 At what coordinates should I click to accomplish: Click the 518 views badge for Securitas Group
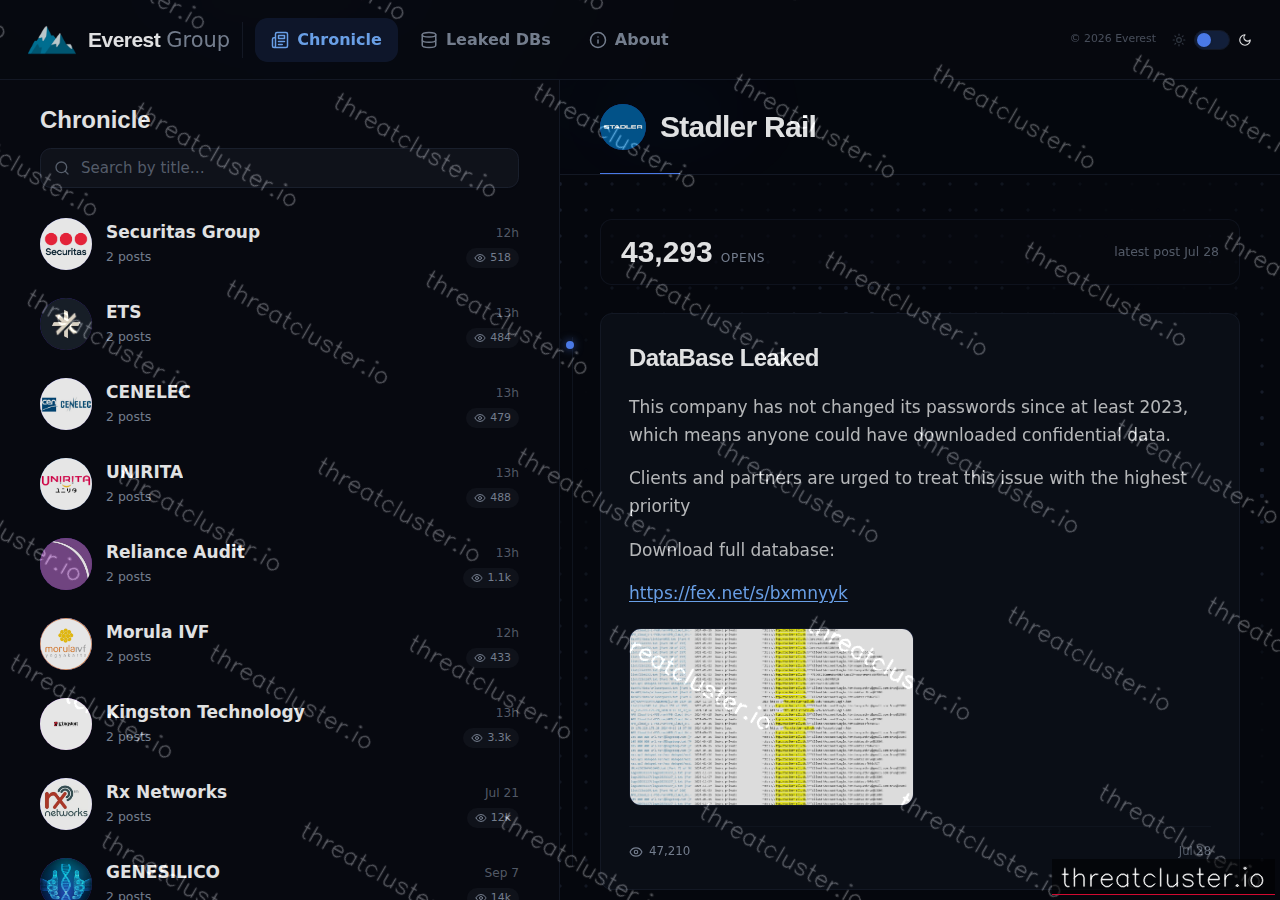[x=493, y=258]
